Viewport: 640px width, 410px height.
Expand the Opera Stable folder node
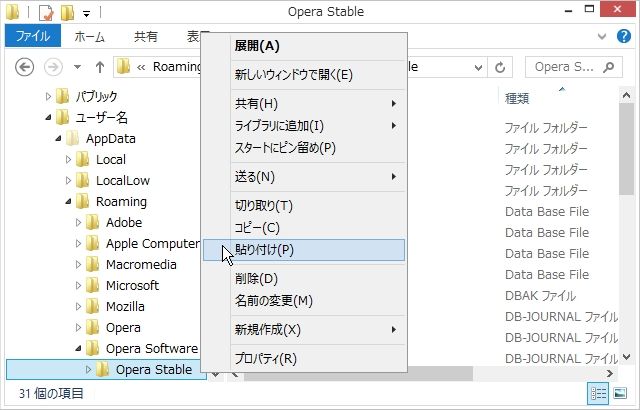tap(88, 370)
